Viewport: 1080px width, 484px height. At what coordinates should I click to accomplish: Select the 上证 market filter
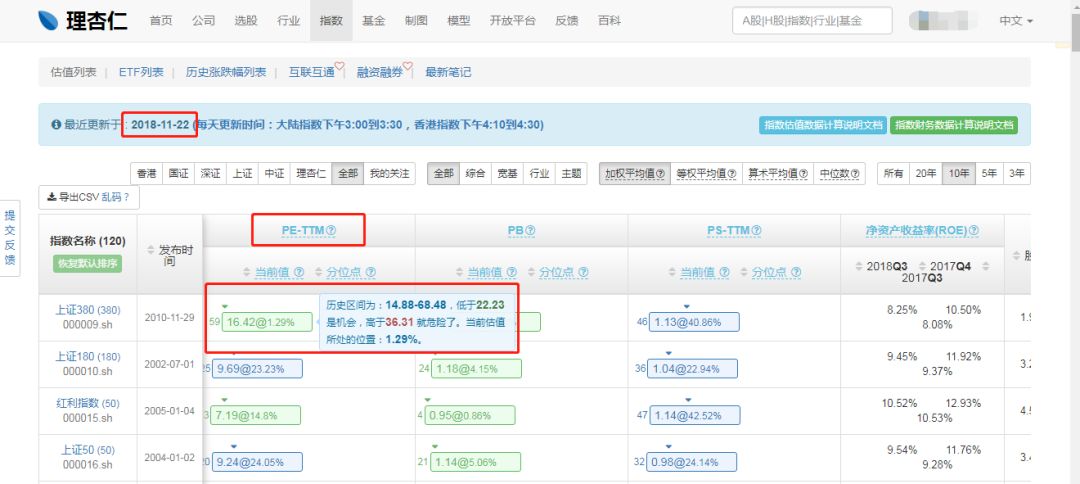pyautogui.click(x=242, y=173)
